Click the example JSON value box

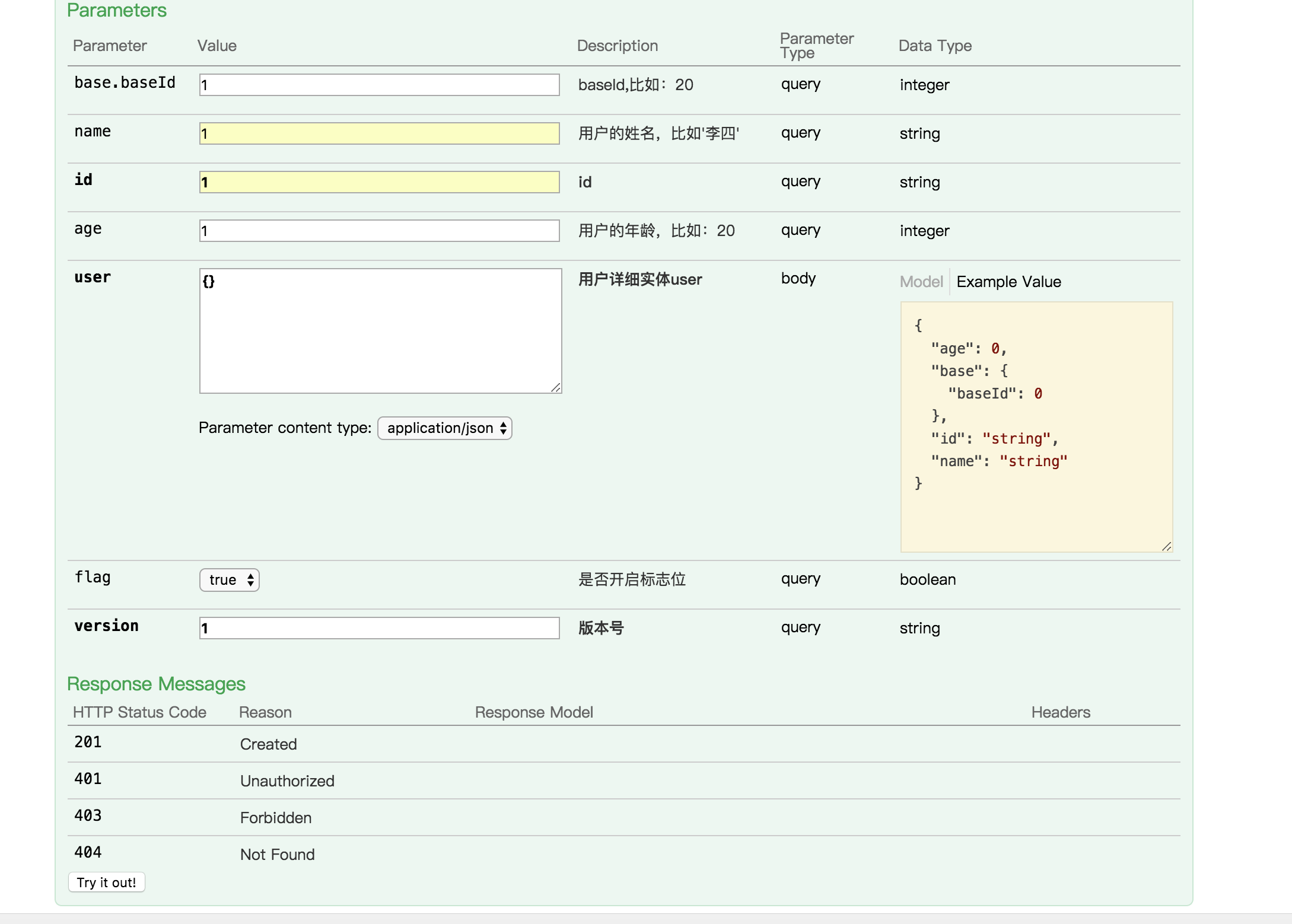pos(1036,427)
